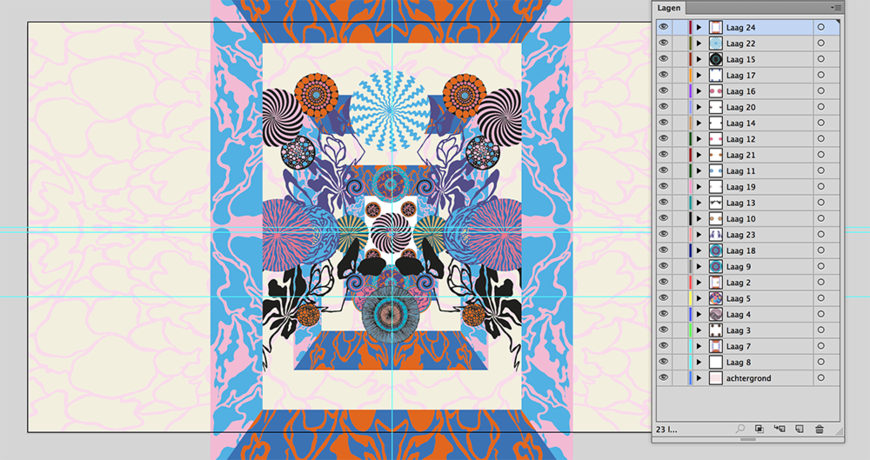The image size is (870, 460).
Task: Click the Create New Sublayer icon
Action: 779,429
